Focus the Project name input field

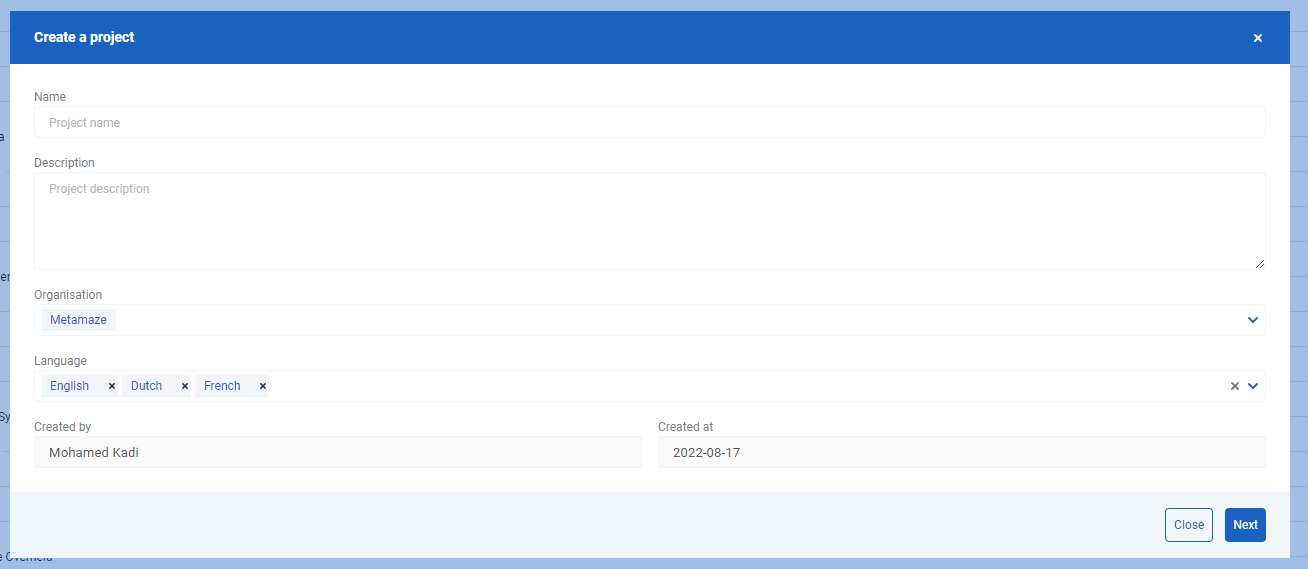(x=650, y=122)
